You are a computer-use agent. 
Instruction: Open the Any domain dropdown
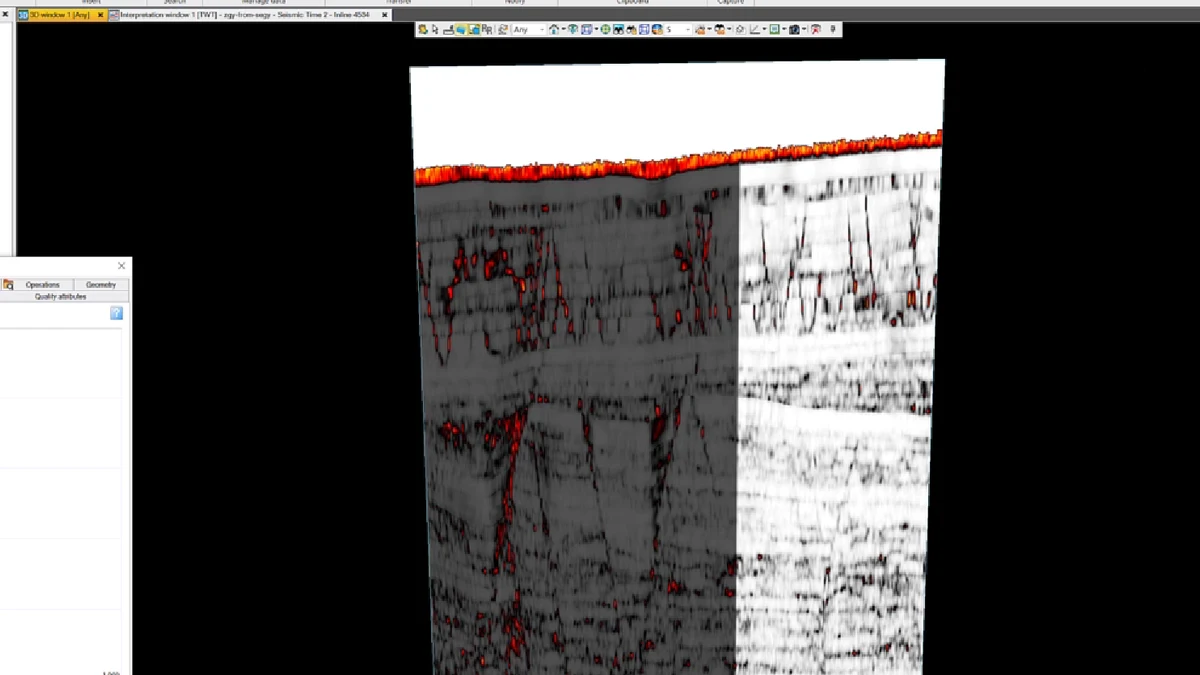pyautogui.click(x=529, y=30)
